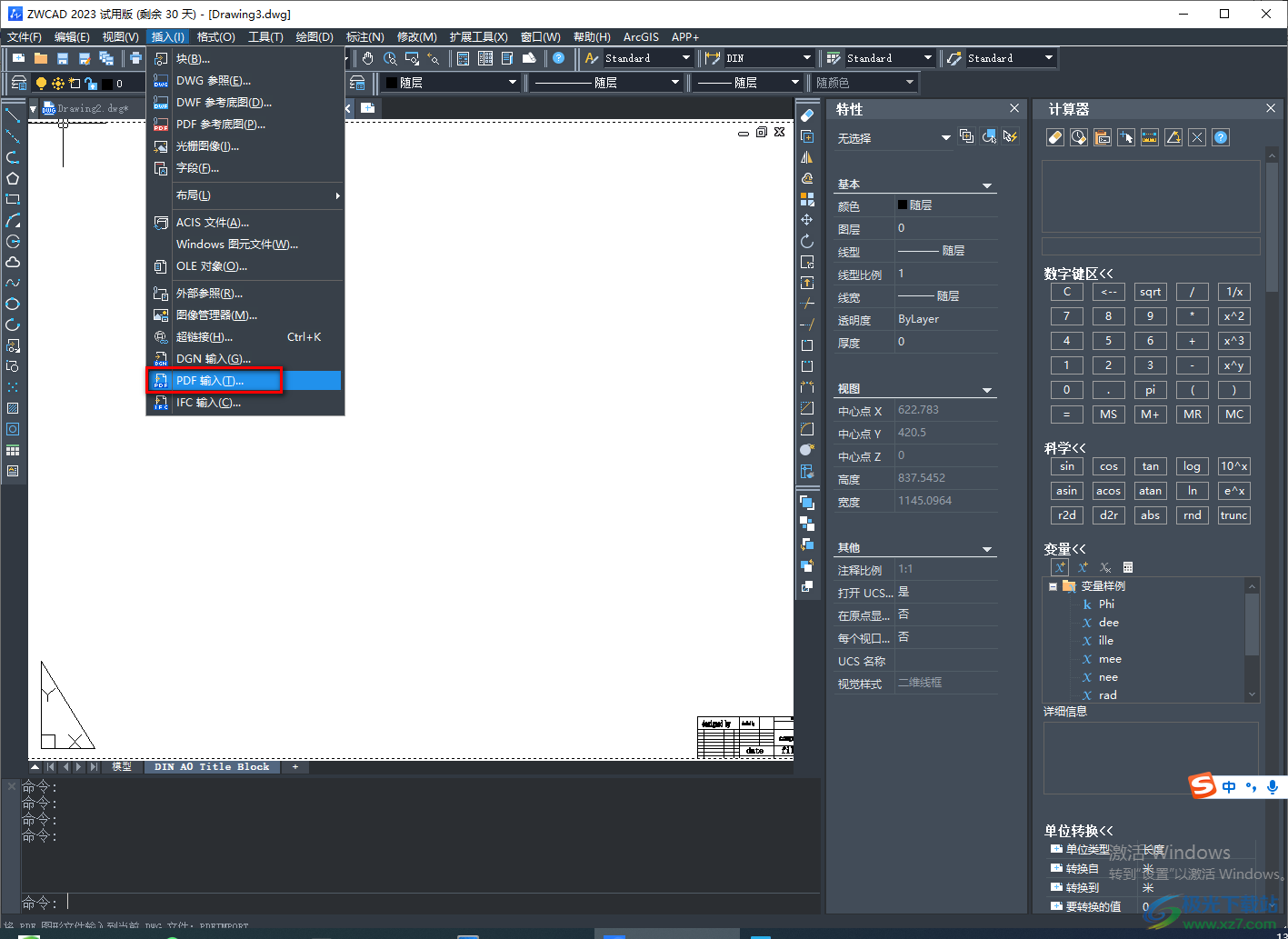Click the Pan hand tool icon

click(x=367, y=58)
